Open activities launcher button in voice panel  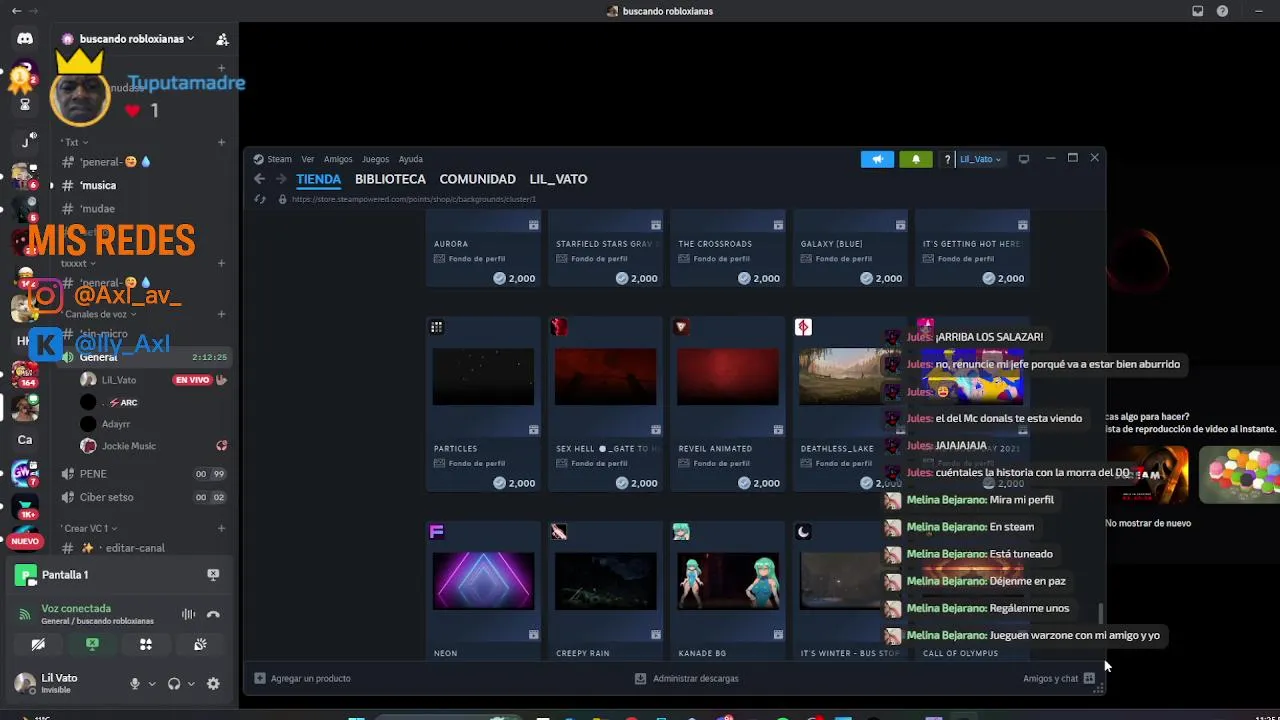(x=146, y=645)
